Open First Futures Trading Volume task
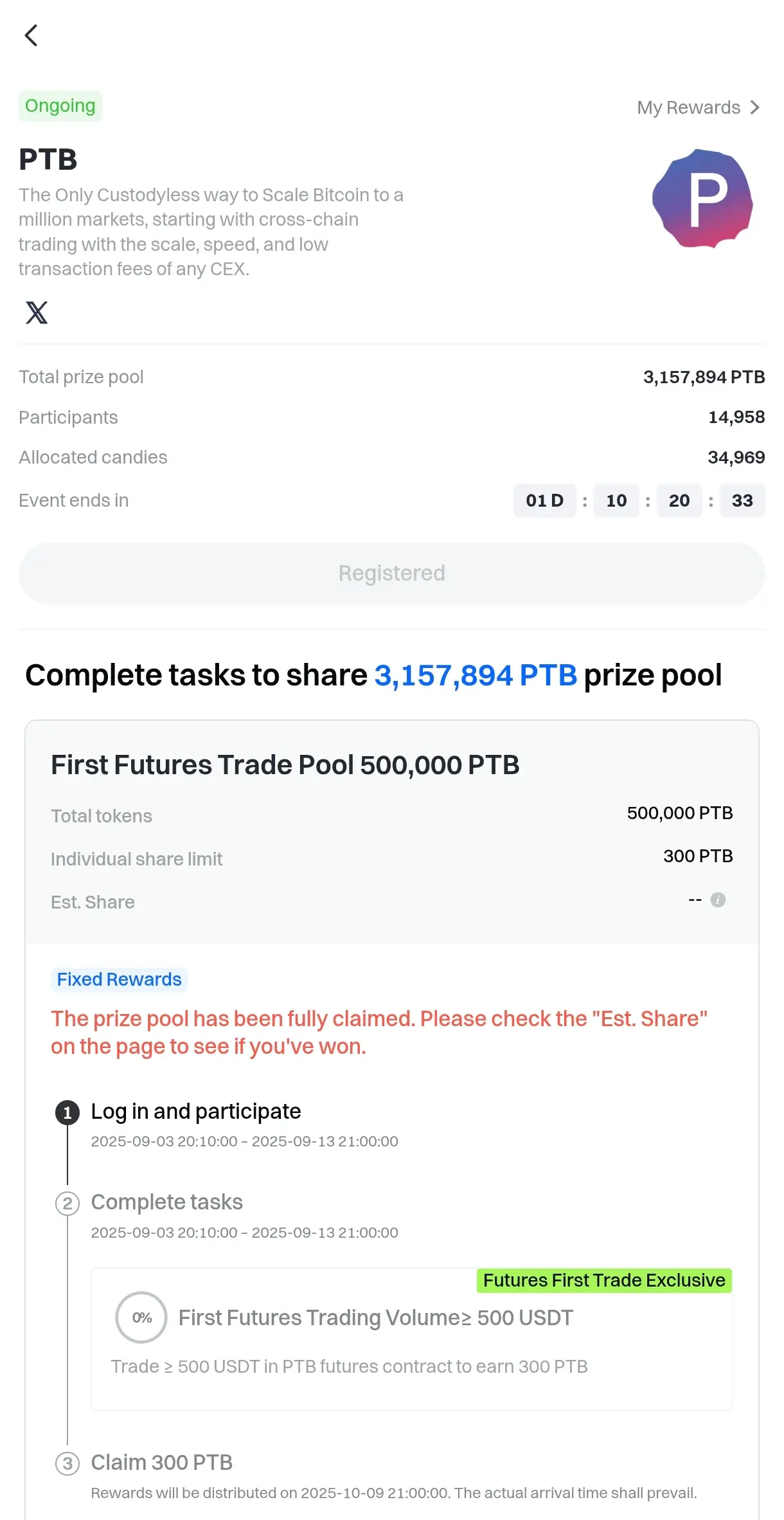The width and height of the screenshot is (784, 1520). pos(412,1339)
